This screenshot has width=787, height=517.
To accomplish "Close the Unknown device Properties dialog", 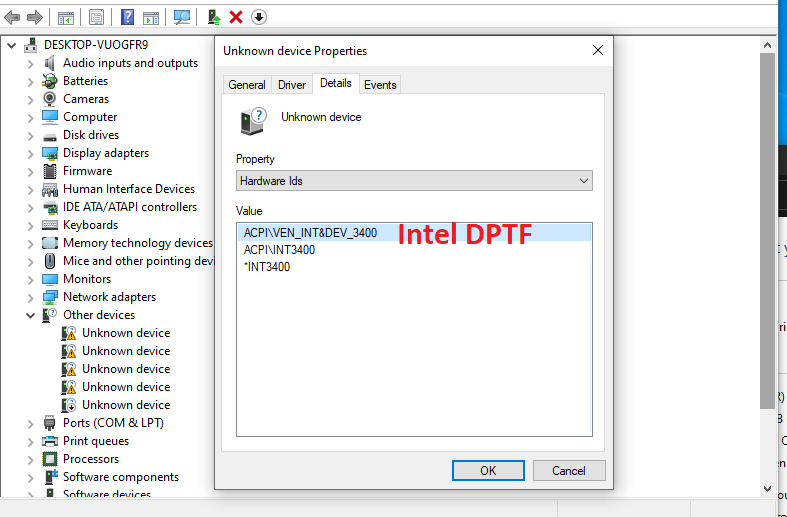I will (597, 50).
